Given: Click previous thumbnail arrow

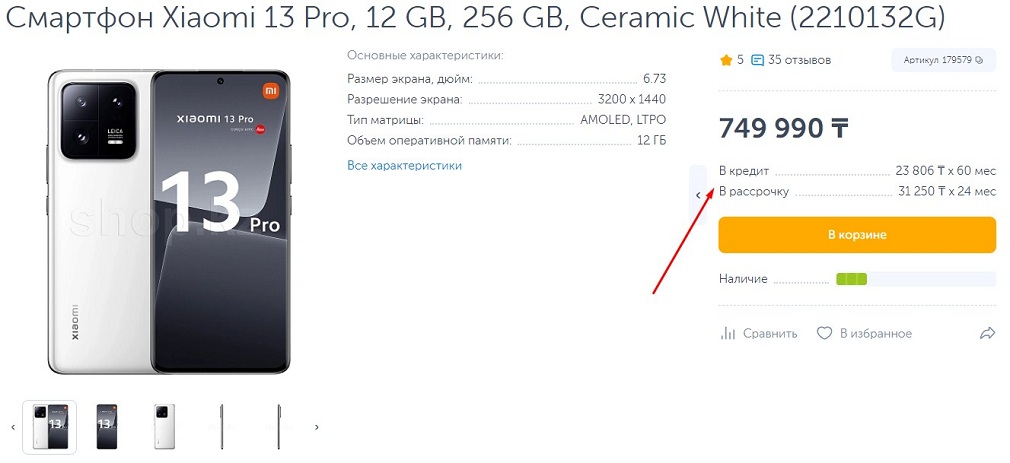Looking at the screenshot, I should pyautogui.click(x=13, y=427).
